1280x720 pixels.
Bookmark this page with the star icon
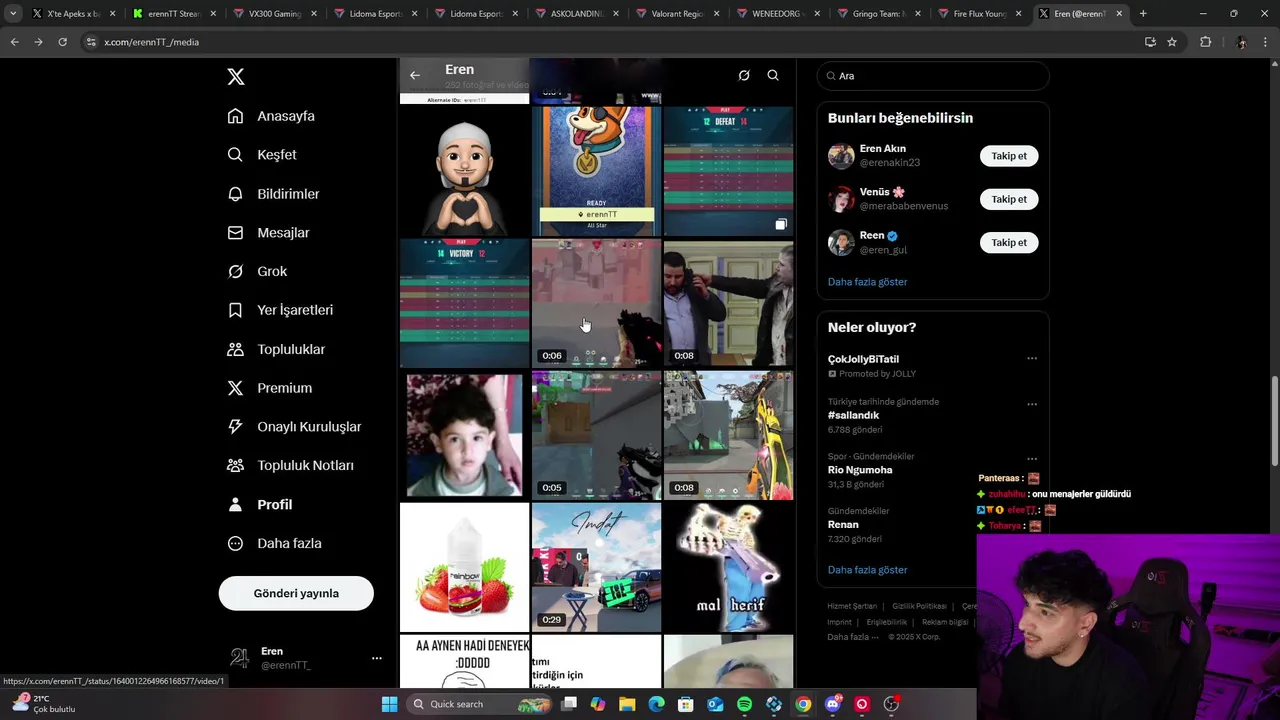pos(1172,42)
